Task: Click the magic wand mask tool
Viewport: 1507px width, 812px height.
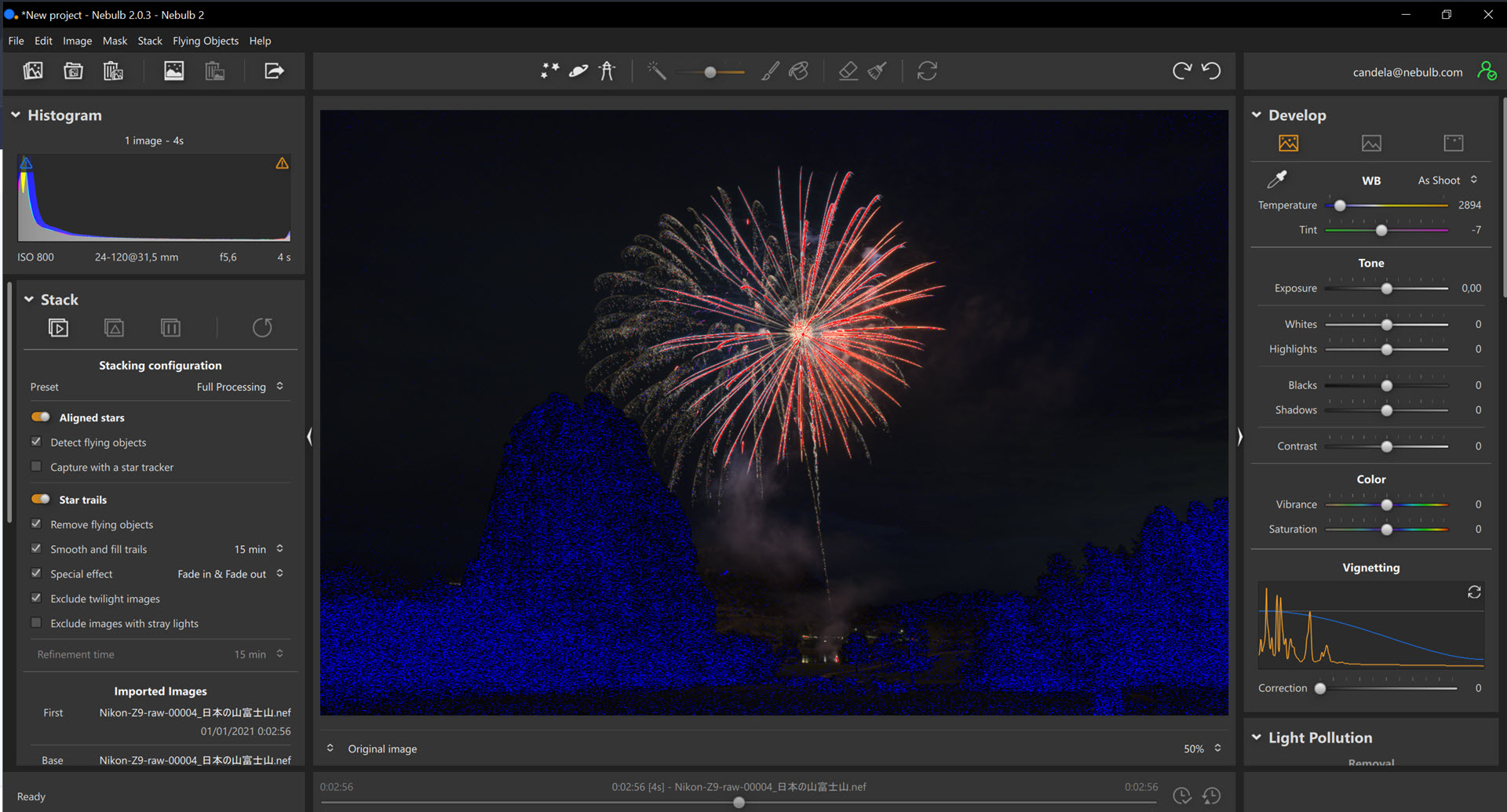Action: pos(656,71)
